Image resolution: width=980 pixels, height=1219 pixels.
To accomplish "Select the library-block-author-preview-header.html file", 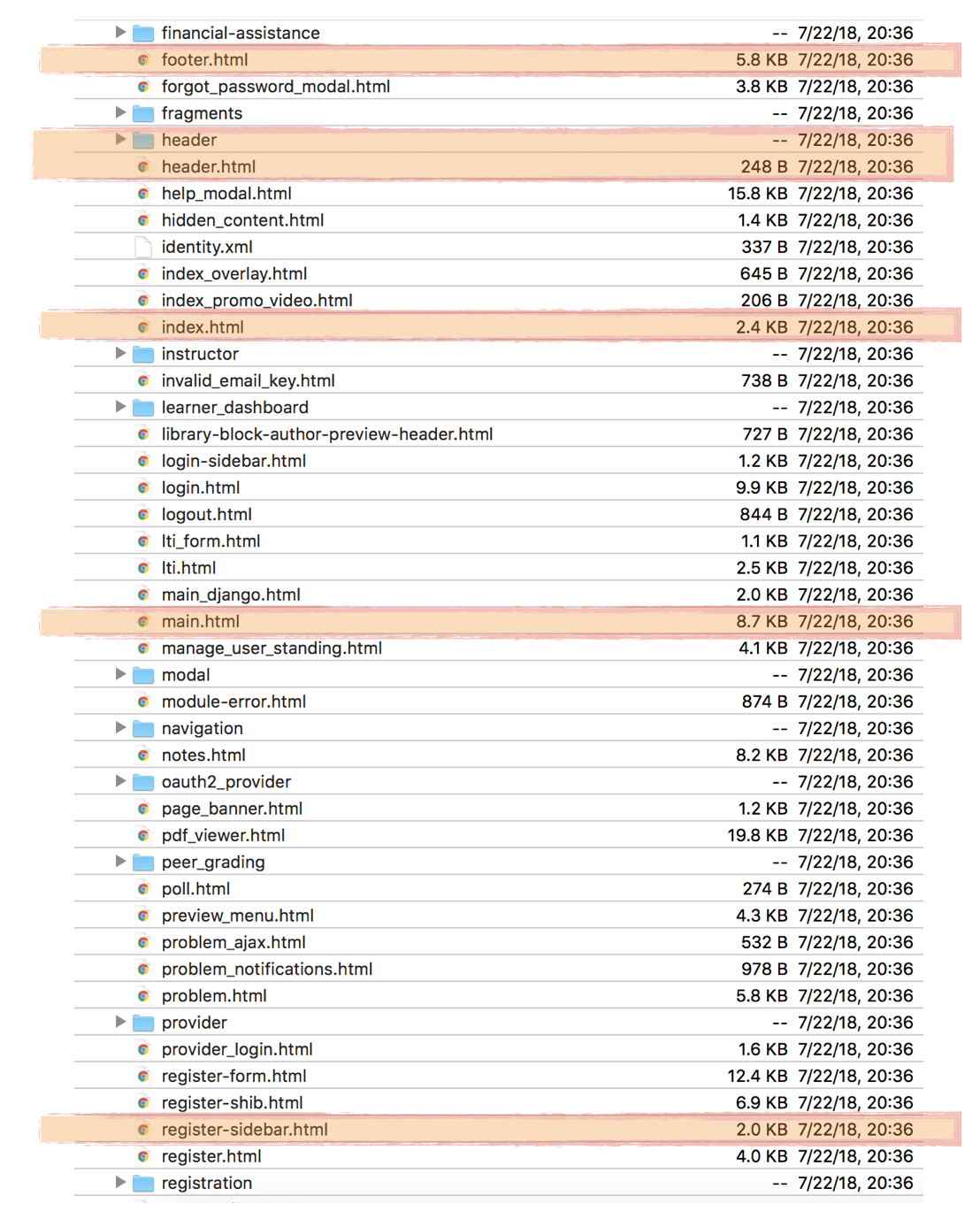I will (327, 434).
